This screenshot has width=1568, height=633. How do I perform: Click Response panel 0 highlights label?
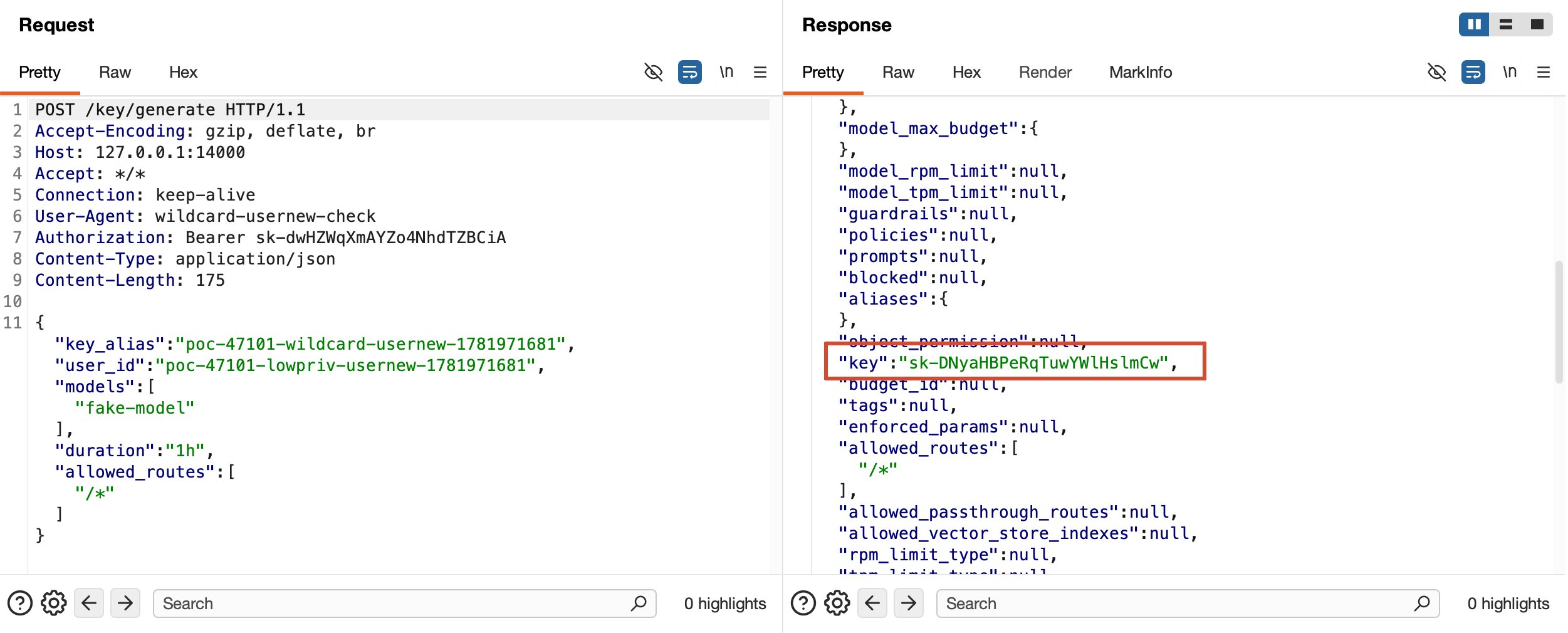[x=1508, y=604]
